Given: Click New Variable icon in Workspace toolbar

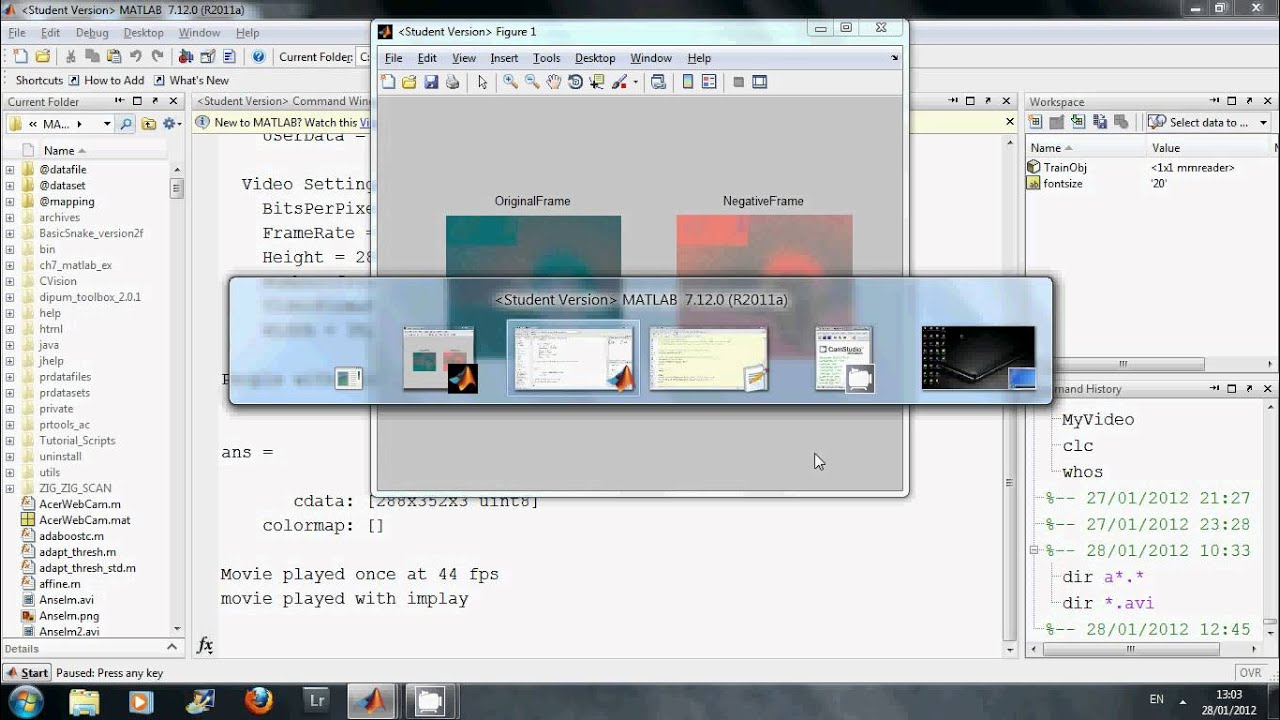Looking at the screenshot, I should coord(1036,122).
